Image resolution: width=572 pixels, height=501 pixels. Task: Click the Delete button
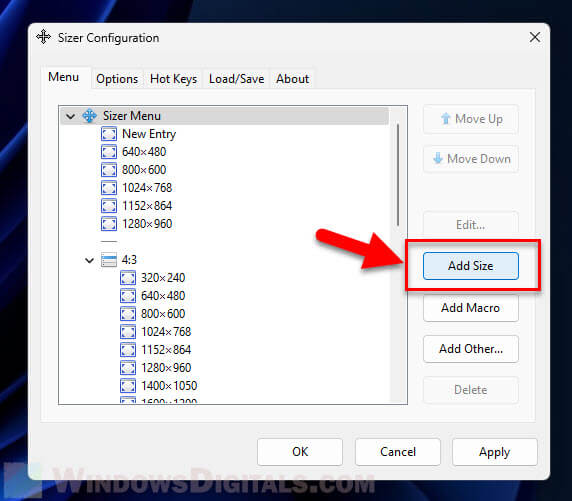[x=471, y=390]
